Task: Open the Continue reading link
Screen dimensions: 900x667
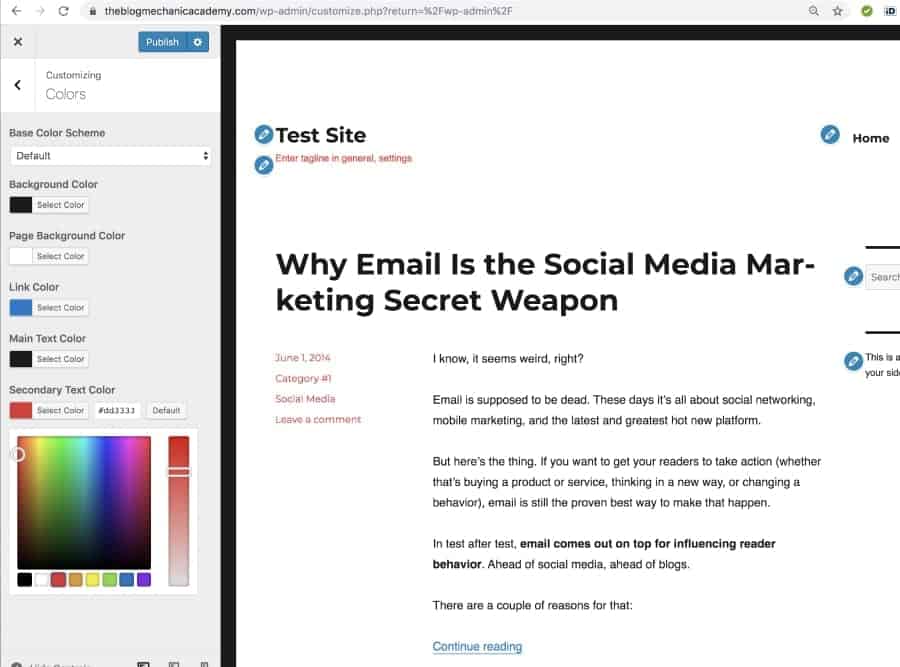Action: pyautogui.click(x=477, y=646)
